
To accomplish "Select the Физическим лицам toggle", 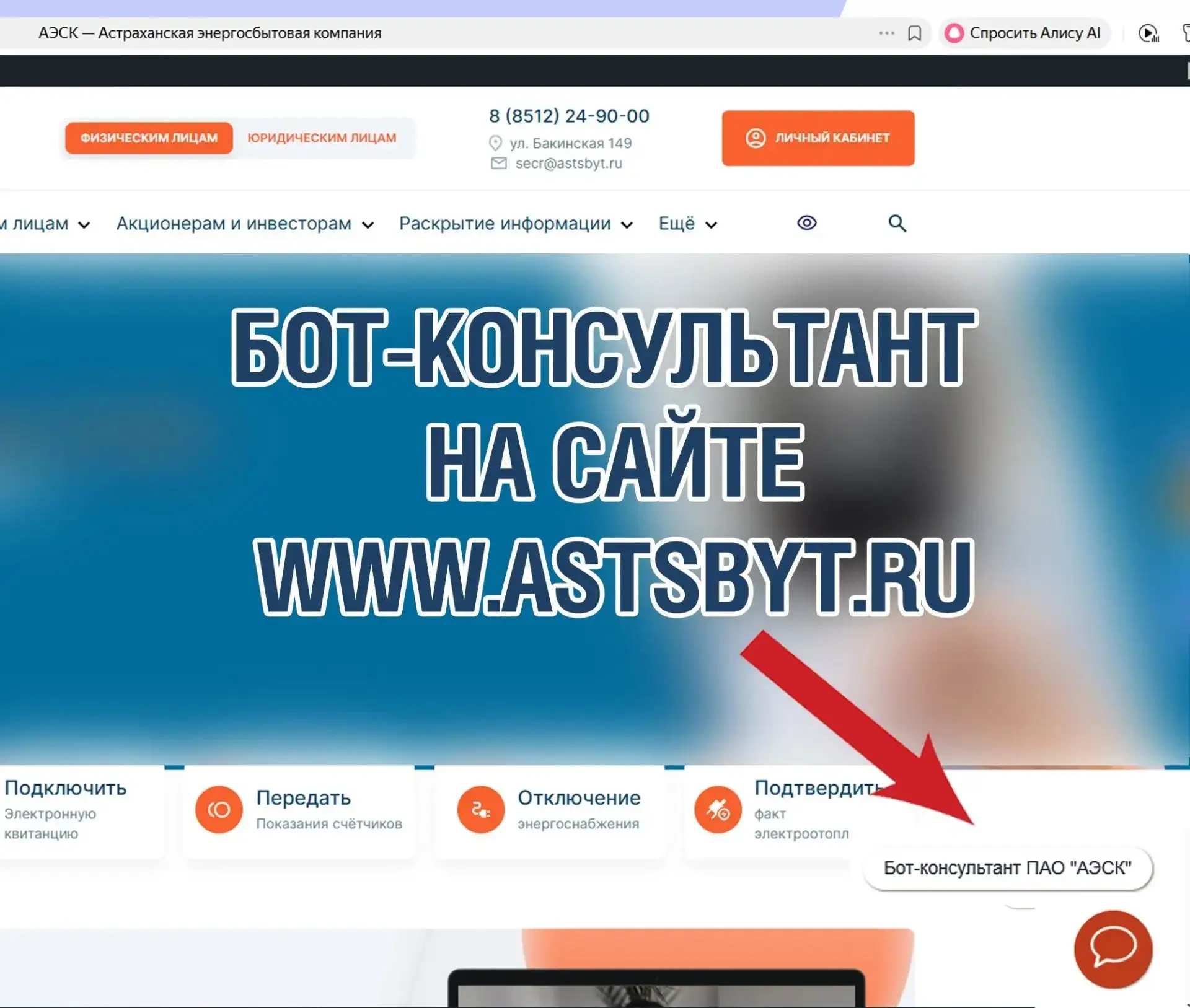I will [149, 138].
